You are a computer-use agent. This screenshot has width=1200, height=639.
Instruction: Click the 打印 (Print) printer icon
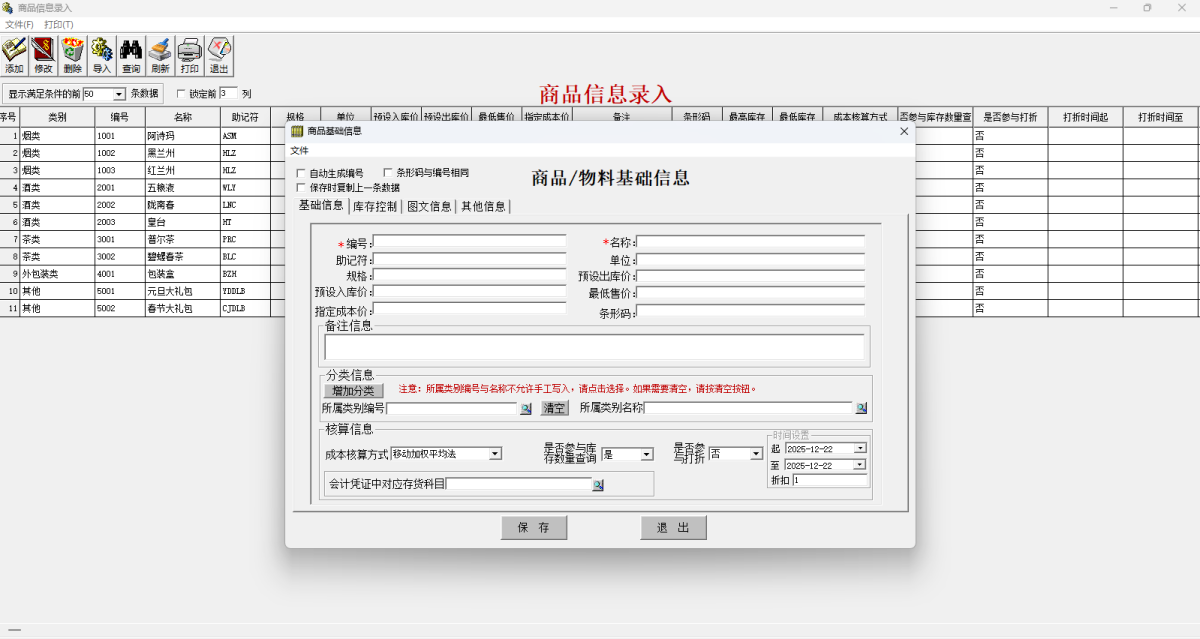[x=188, y=55]
